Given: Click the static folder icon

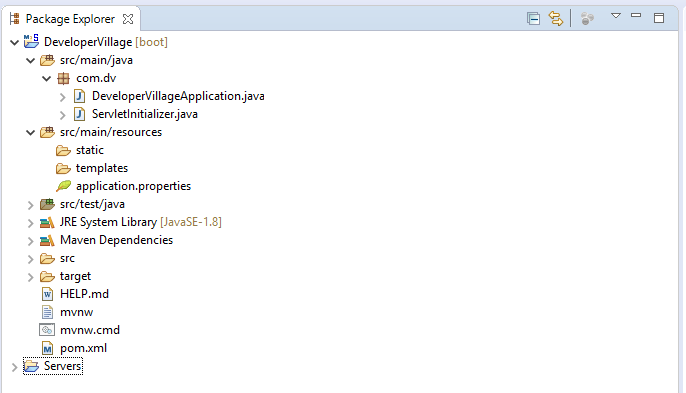Looking at the screenshot, I should 63,151.
